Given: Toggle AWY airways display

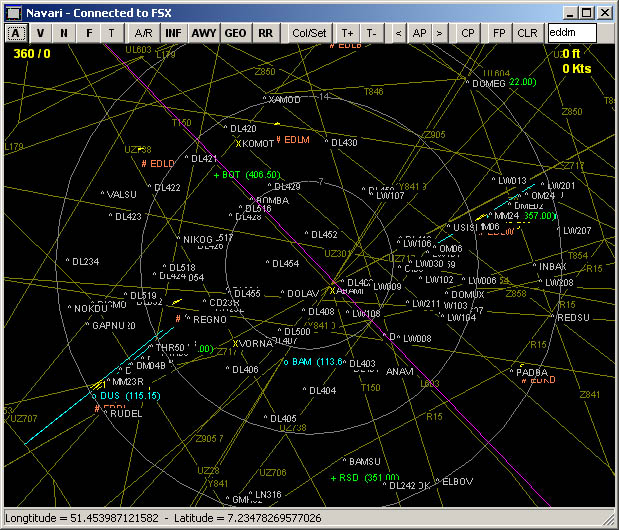Looking at the screenshot, I should 204,33.
